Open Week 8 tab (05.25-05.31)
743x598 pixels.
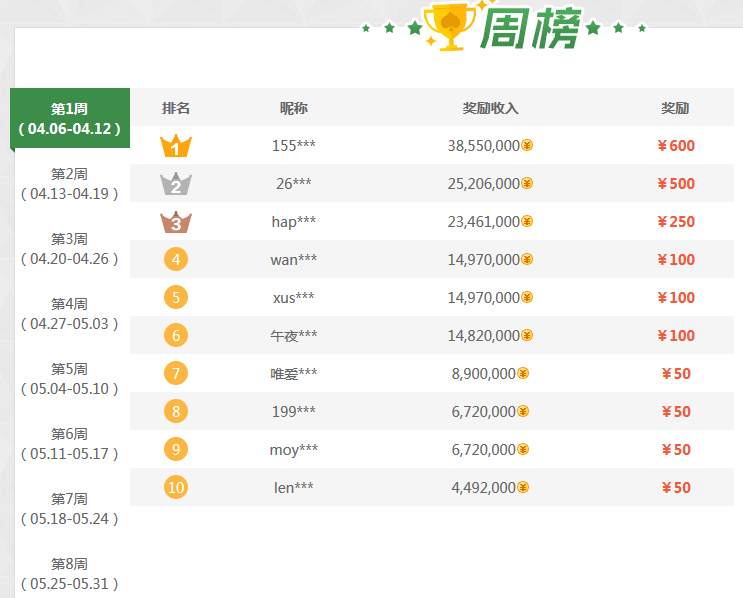coord(70,573)
